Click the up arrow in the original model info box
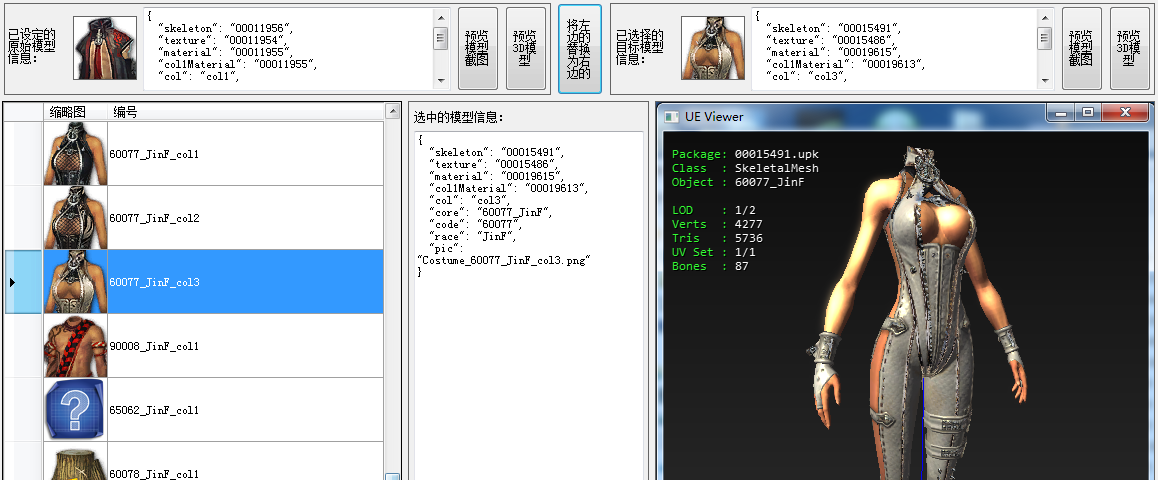The height and width of the screenshot is (480, 1158). [441, 17]
